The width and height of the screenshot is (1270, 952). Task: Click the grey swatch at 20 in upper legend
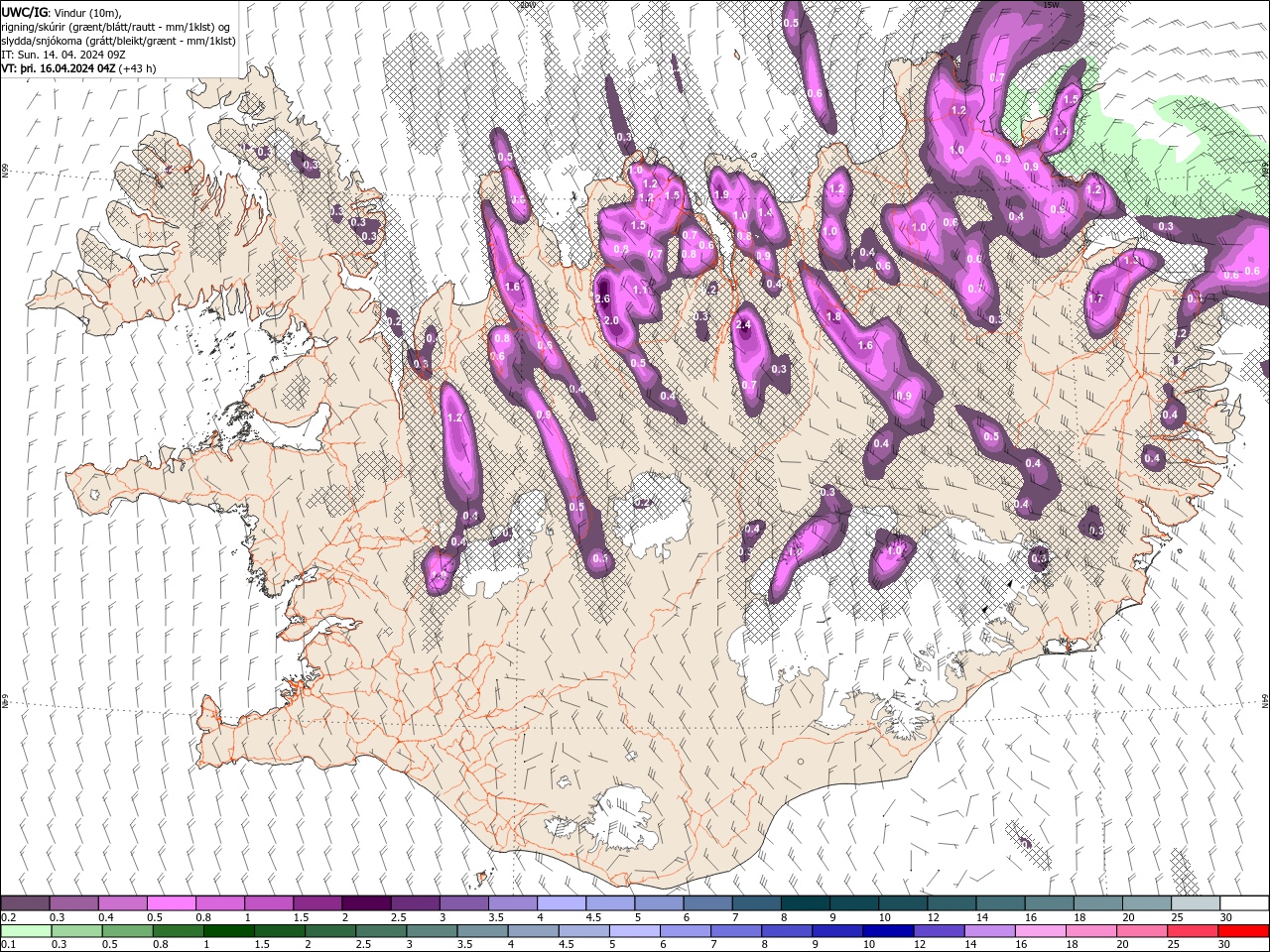click(x=1146, y=903)
